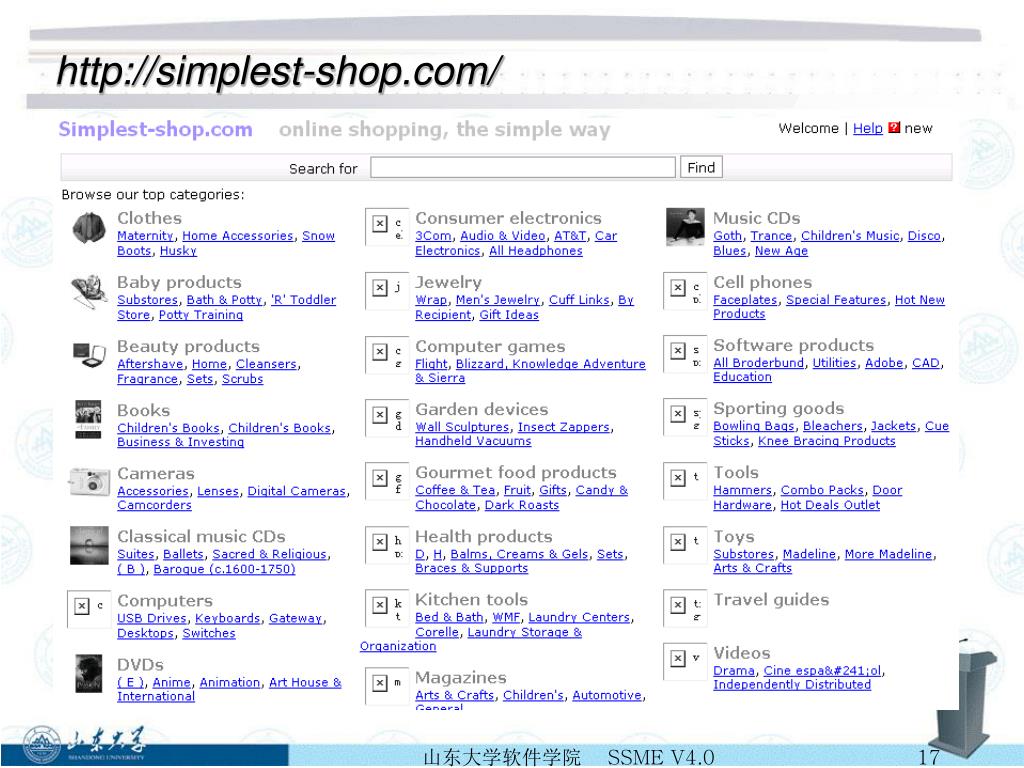Open the Anime link under DVDs
Image resolution: width=1024 pixels, height=768 pixels.
(172, 682)
